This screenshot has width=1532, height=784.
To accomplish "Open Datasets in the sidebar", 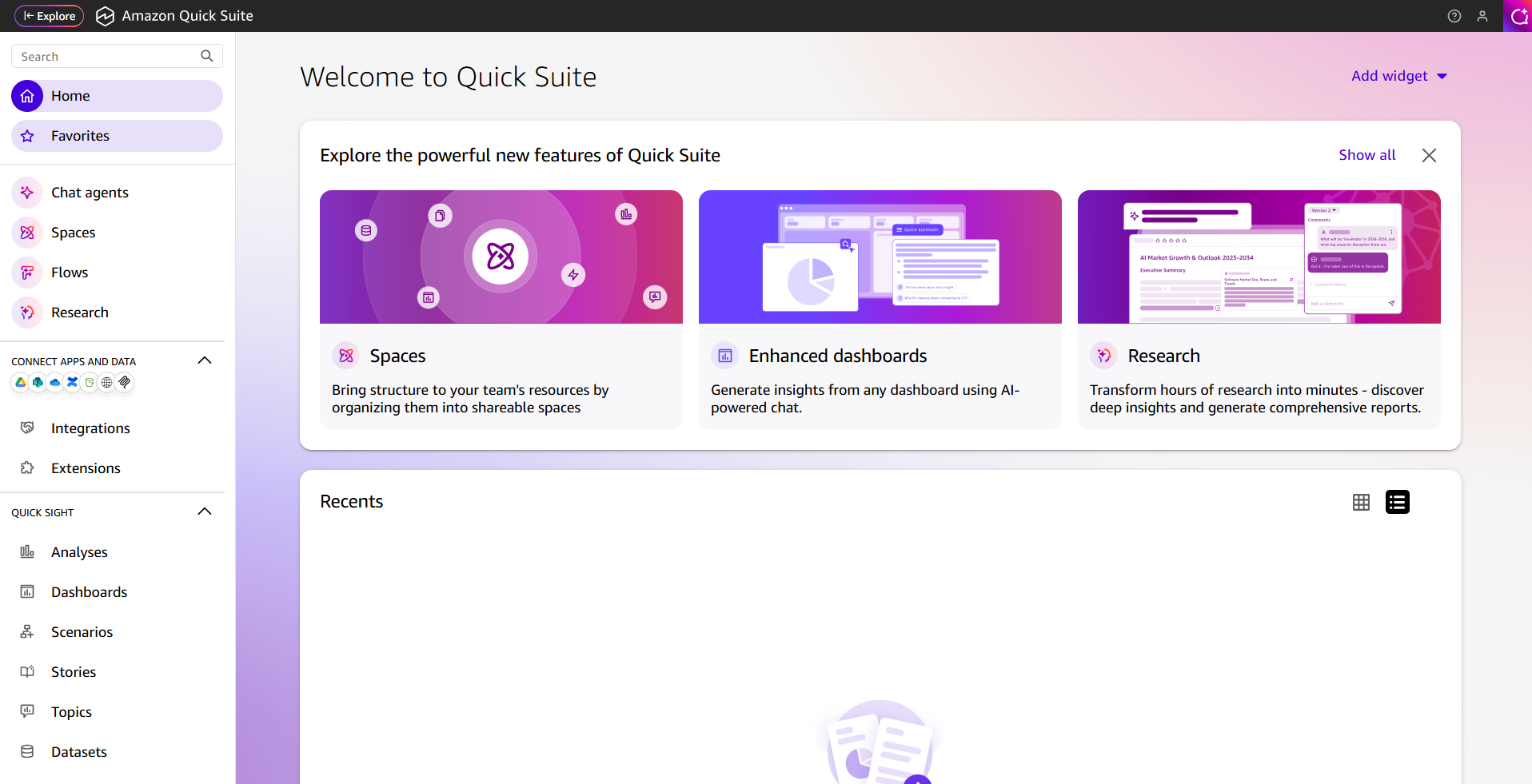I will point(117,752).
